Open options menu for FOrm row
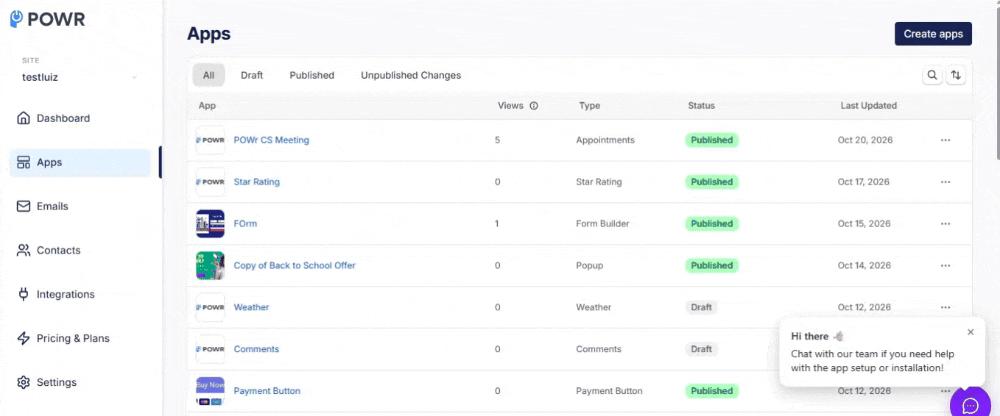The width and height of the screenshot is (1000, 416). [945, 223]
